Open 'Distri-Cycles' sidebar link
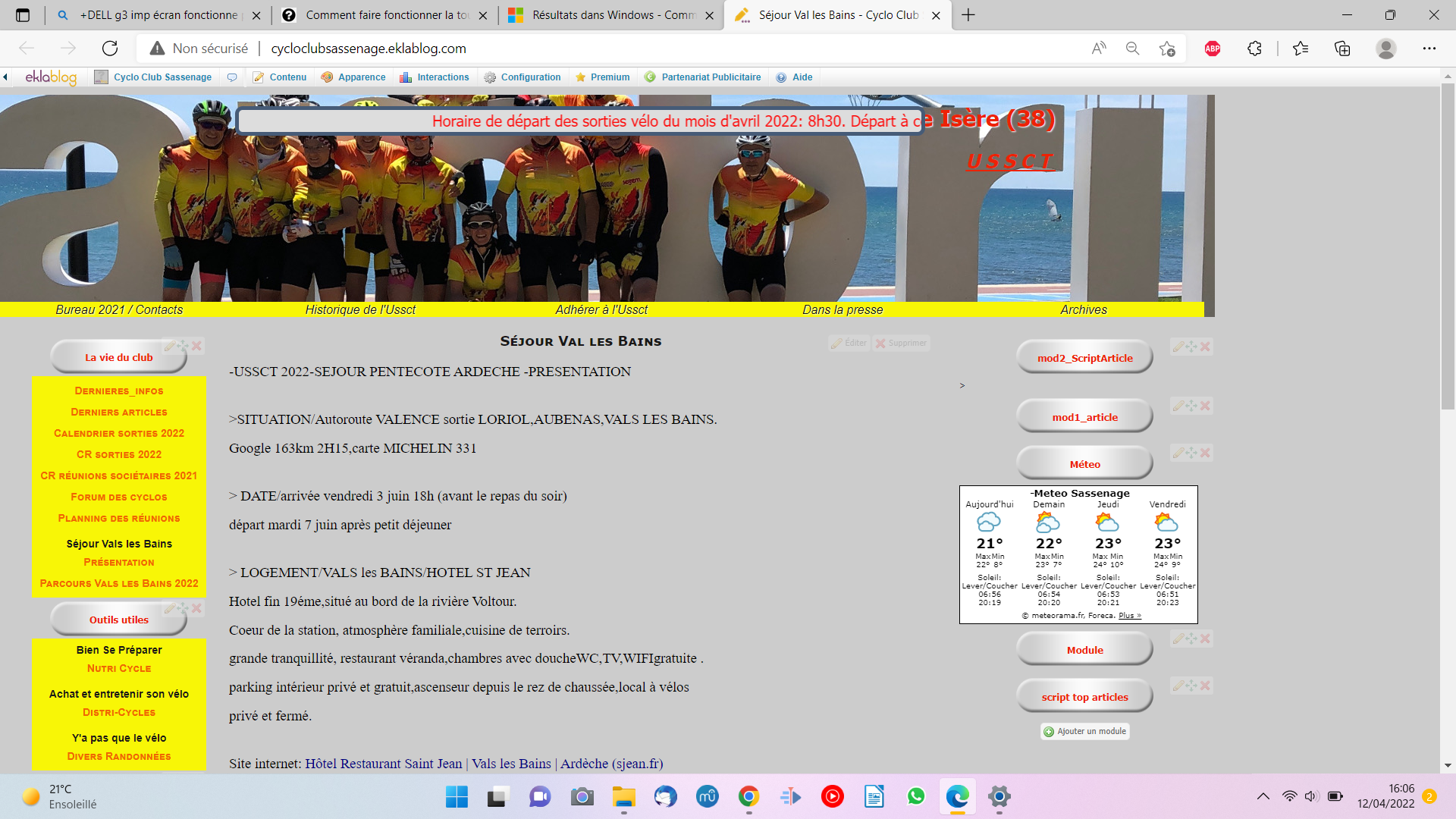 click(119, 712)
